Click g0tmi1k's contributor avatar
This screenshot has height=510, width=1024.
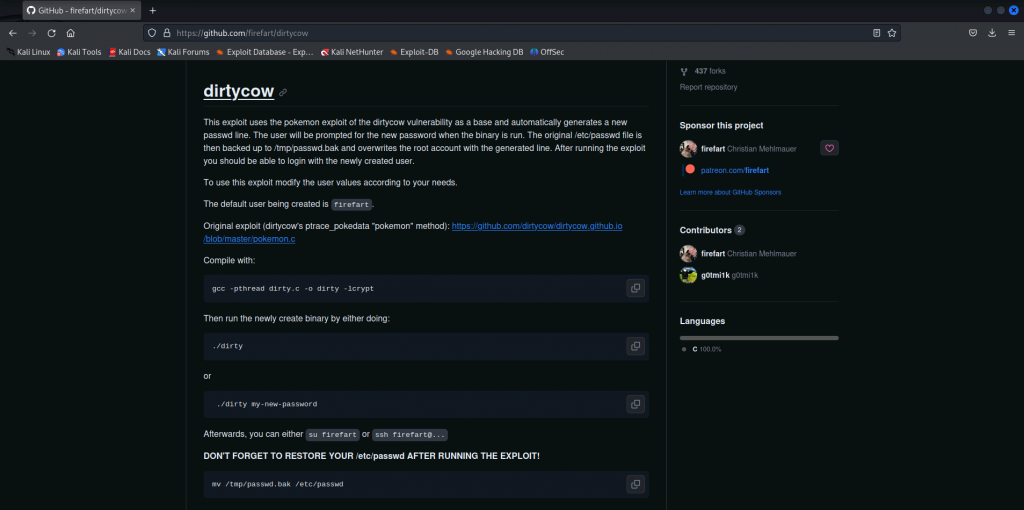688,275
